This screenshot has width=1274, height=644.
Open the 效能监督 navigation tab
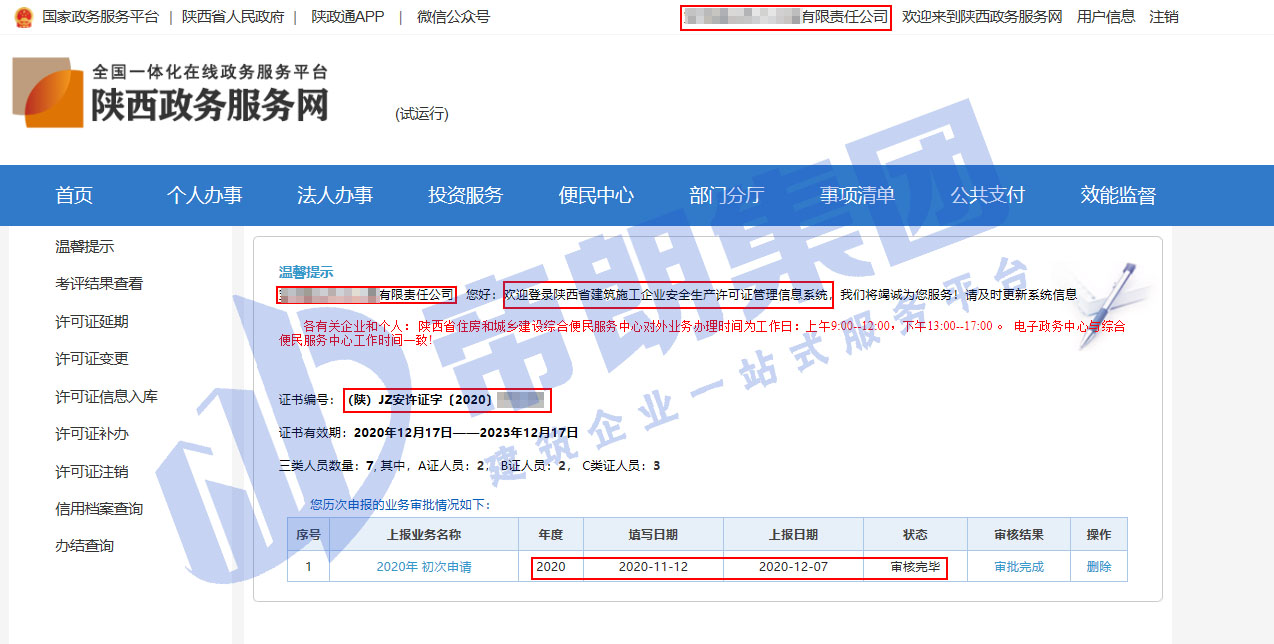pyautogui.click(x=1118, y=195)
